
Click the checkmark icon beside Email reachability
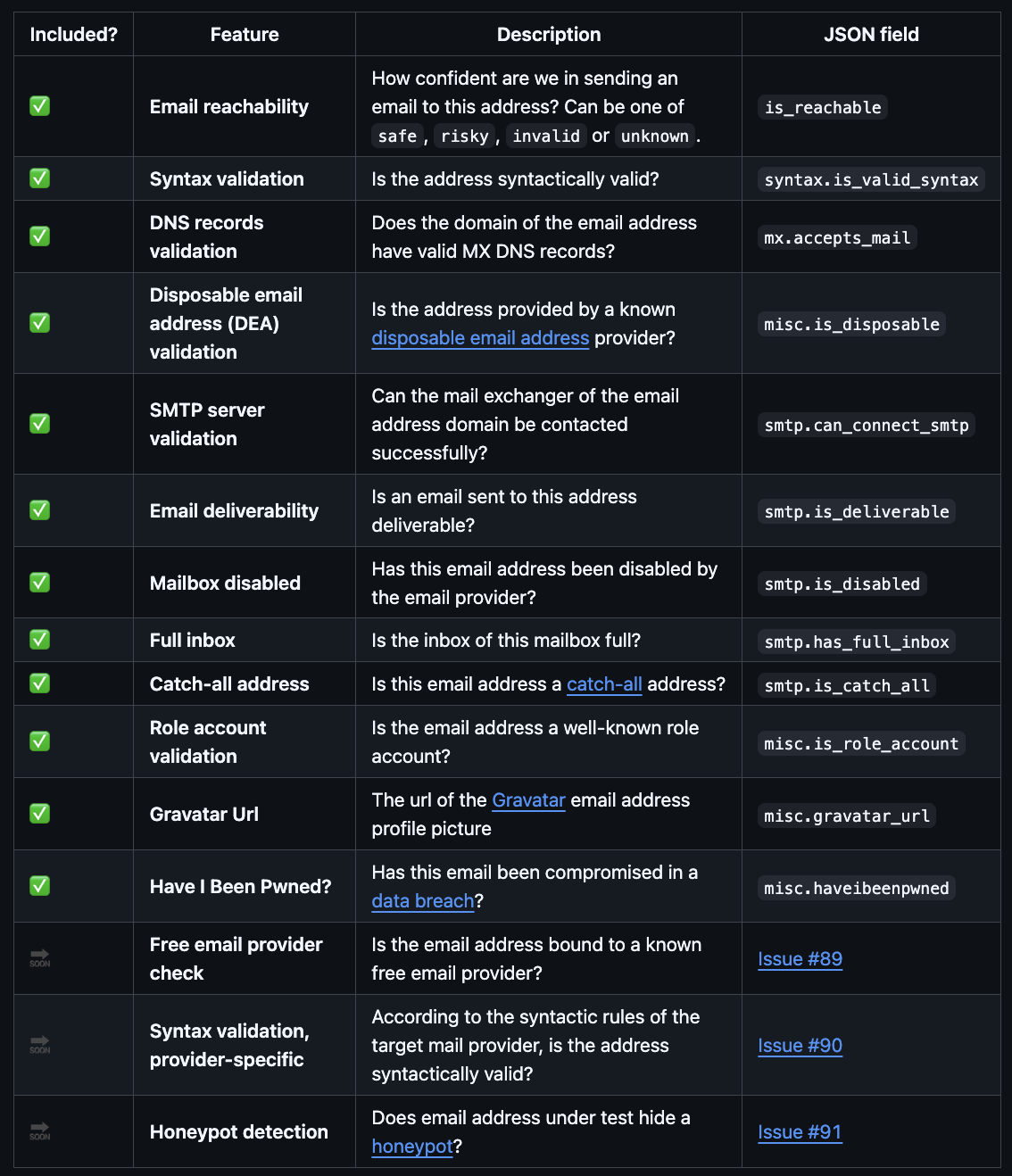pyautogui.click(x=40, y=106)
